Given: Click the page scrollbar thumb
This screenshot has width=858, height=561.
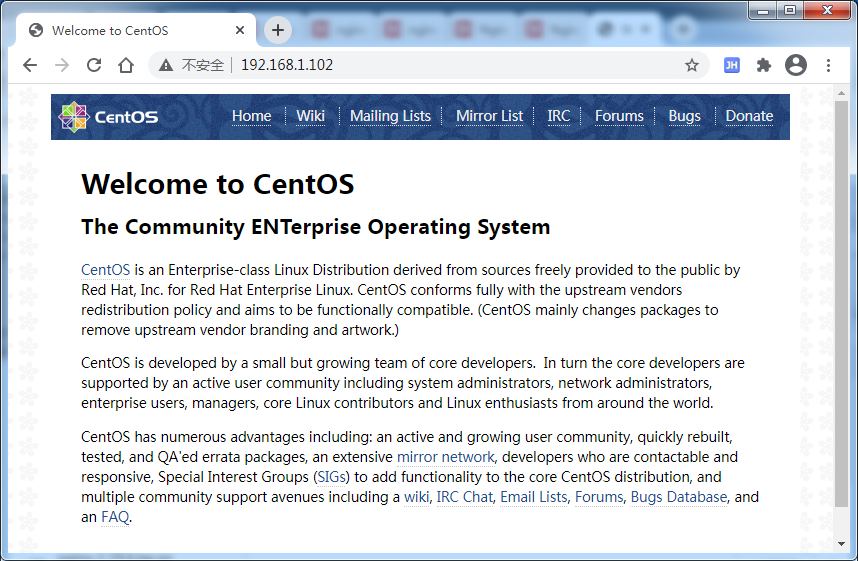Looking at the screenshot, I should tap(841, 303).
